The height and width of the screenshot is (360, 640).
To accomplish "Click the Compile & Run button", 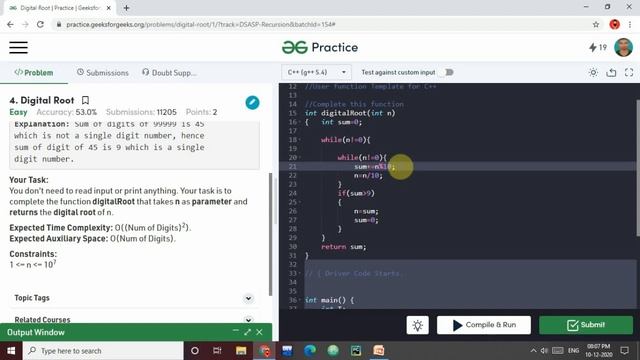I will pyautogui.click(x=484, y=325).
